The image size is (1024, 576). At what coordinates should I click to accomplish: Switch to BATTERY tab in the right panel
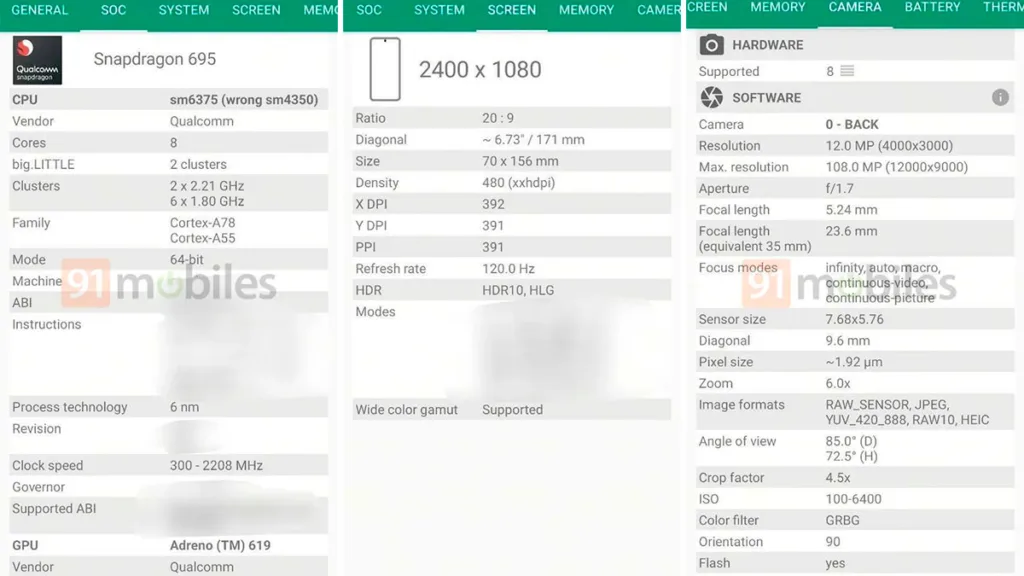[933, 7]
